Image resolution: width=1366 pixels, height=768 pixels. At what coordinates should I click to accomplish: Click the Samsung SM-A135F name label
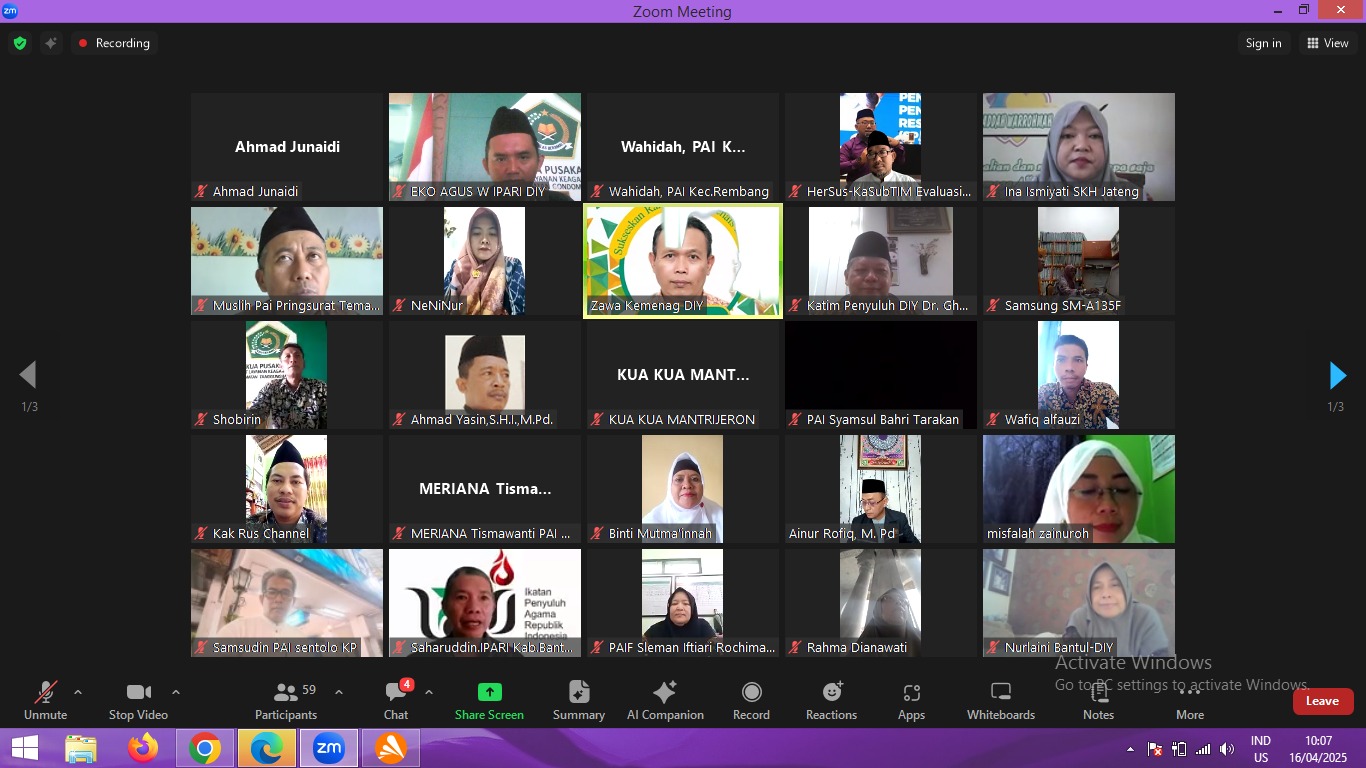1063,305
